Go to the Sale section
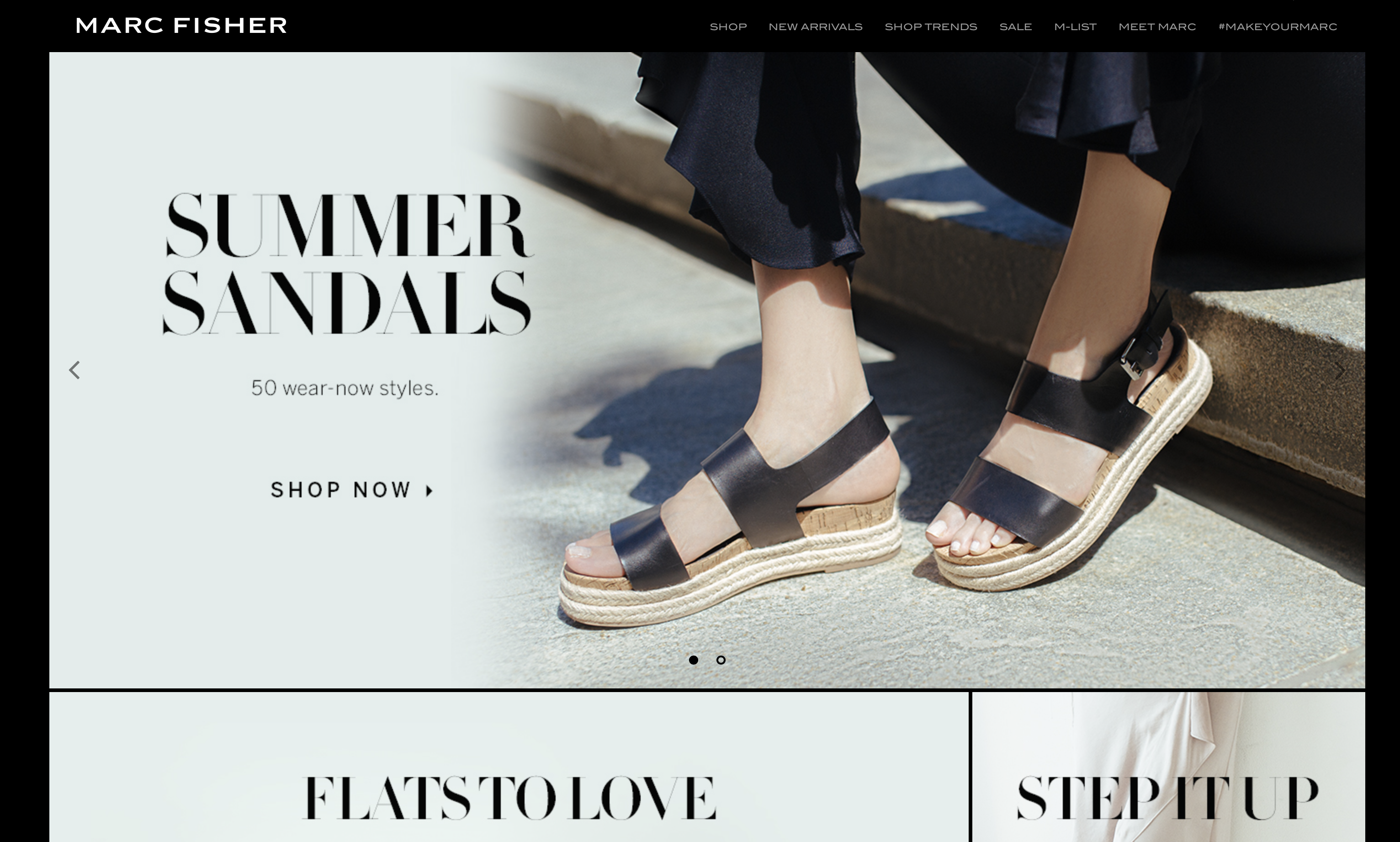 point(1016,27)
